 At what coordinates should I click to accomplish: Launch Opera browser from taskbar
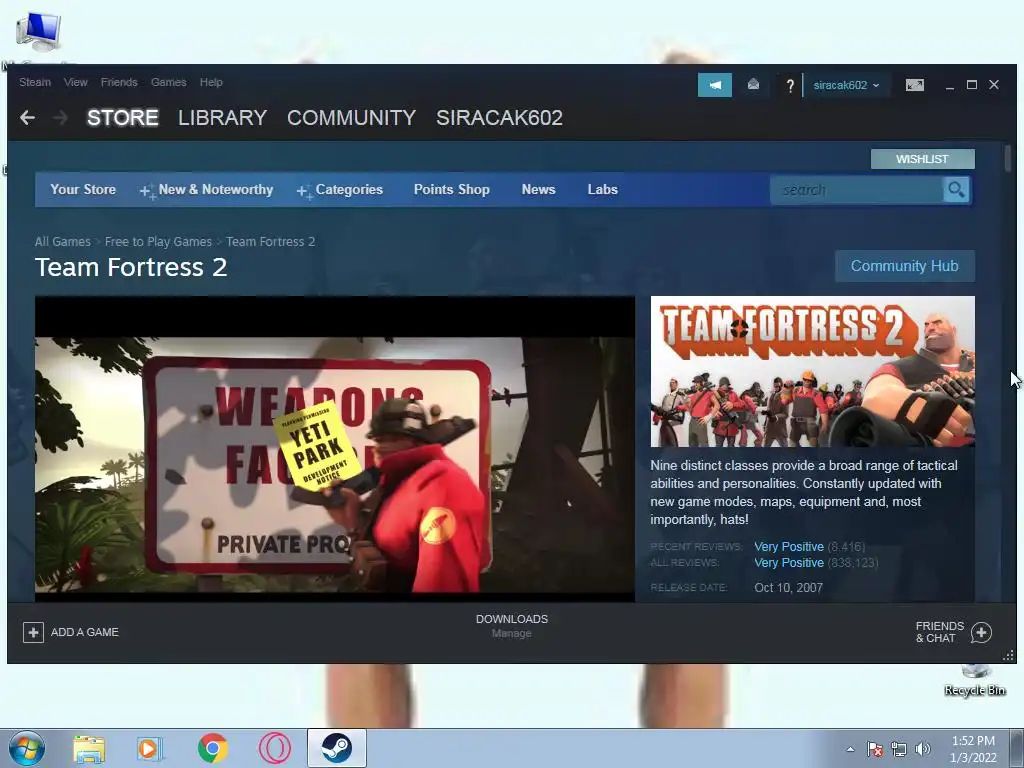click(275, 748)
